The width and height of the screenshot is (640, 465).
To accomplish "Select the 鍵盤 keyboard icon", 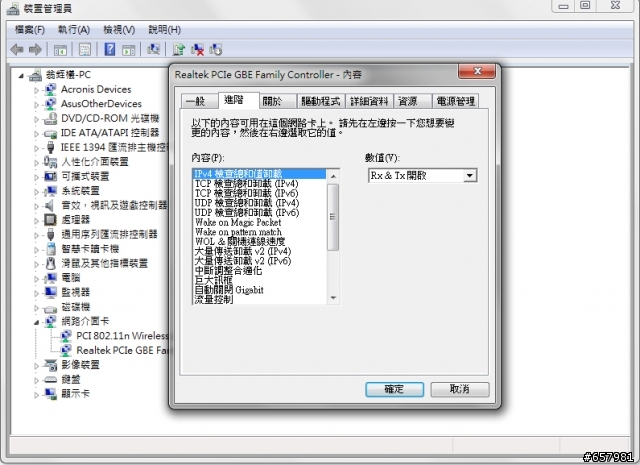I will [50, 379].
